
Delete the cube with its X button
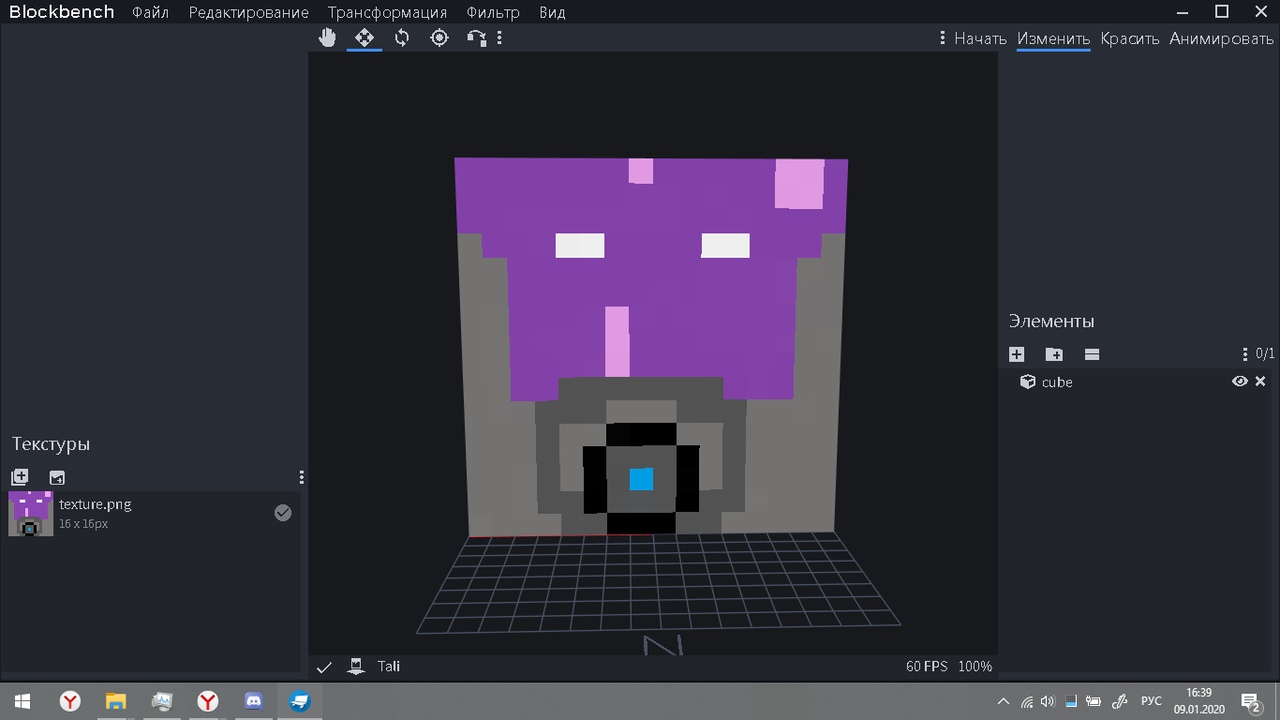1260,382
